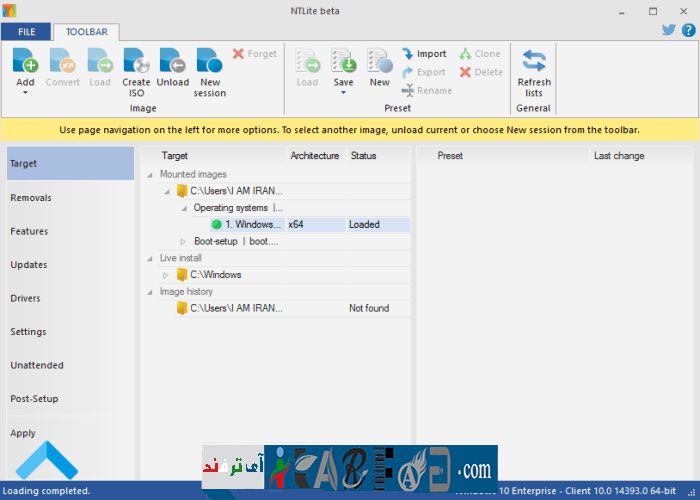
Task: Open the Save preset dropdown arrow
Action: point(343,93)
